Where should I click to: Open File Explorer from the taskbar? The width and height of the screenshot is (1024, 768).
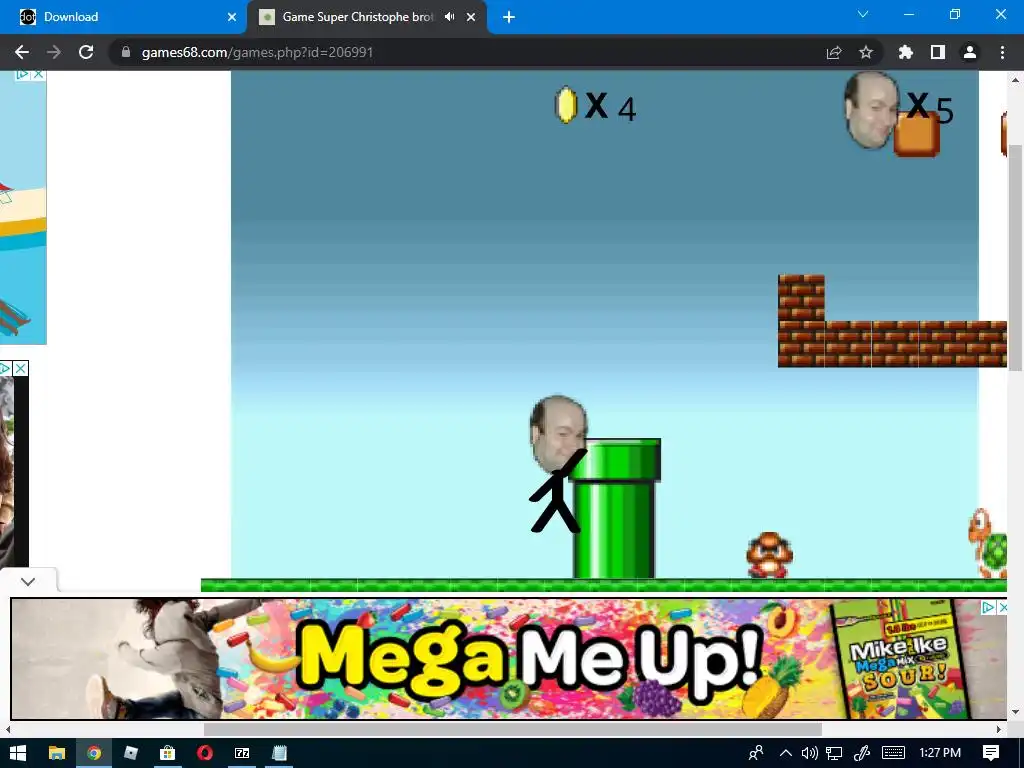(x=57, y=753)
